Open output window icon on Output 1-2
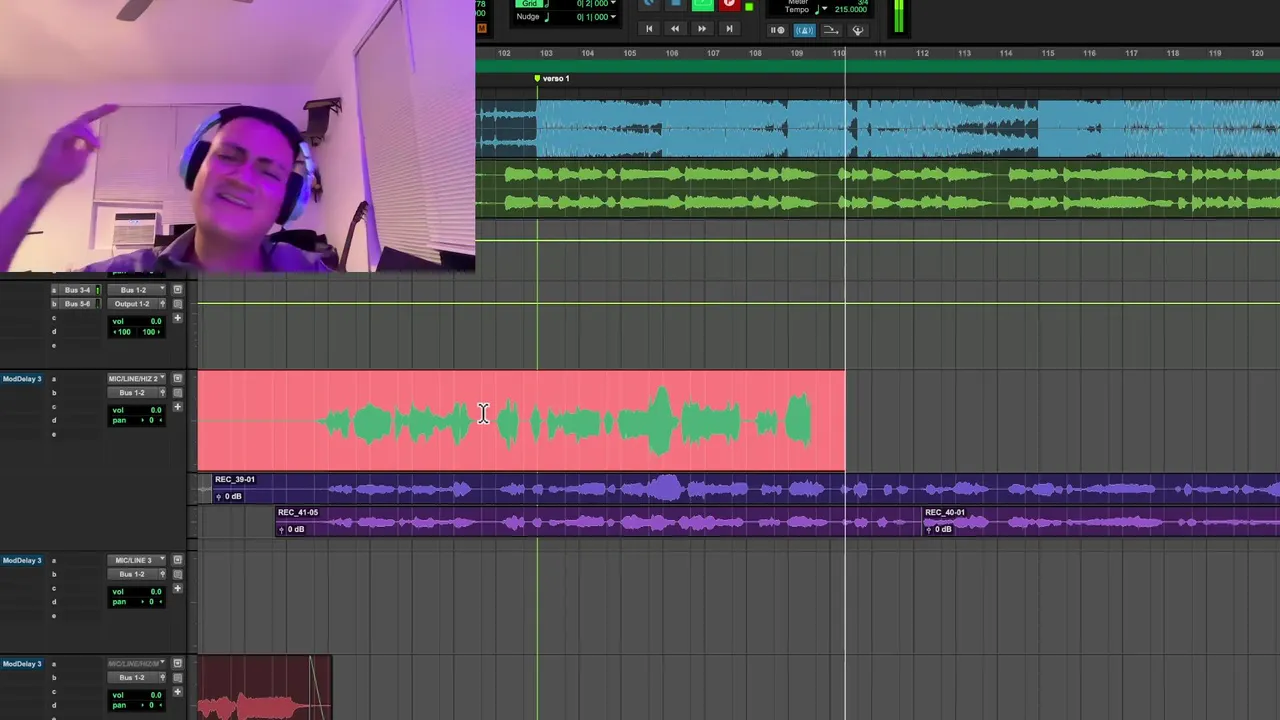 162,304
